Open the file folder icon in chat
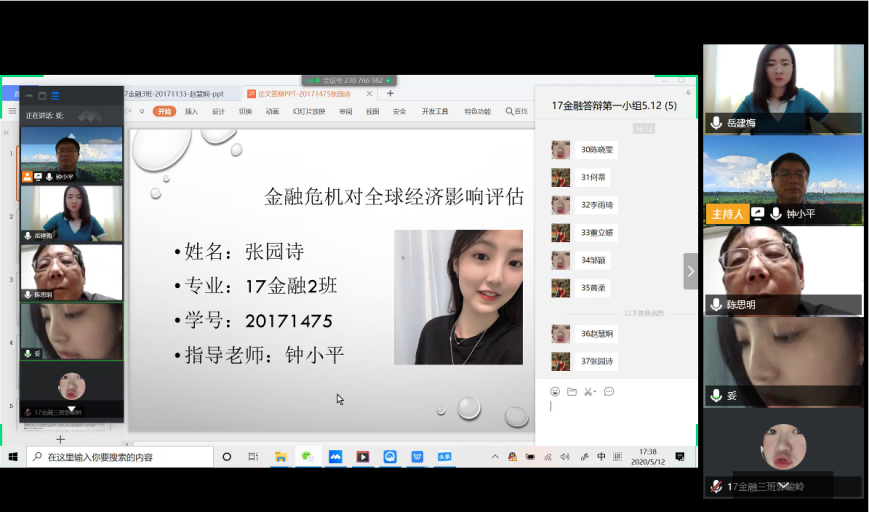This screenshot has width=869, height=512. pyautogui.click(x=572, y=391)
